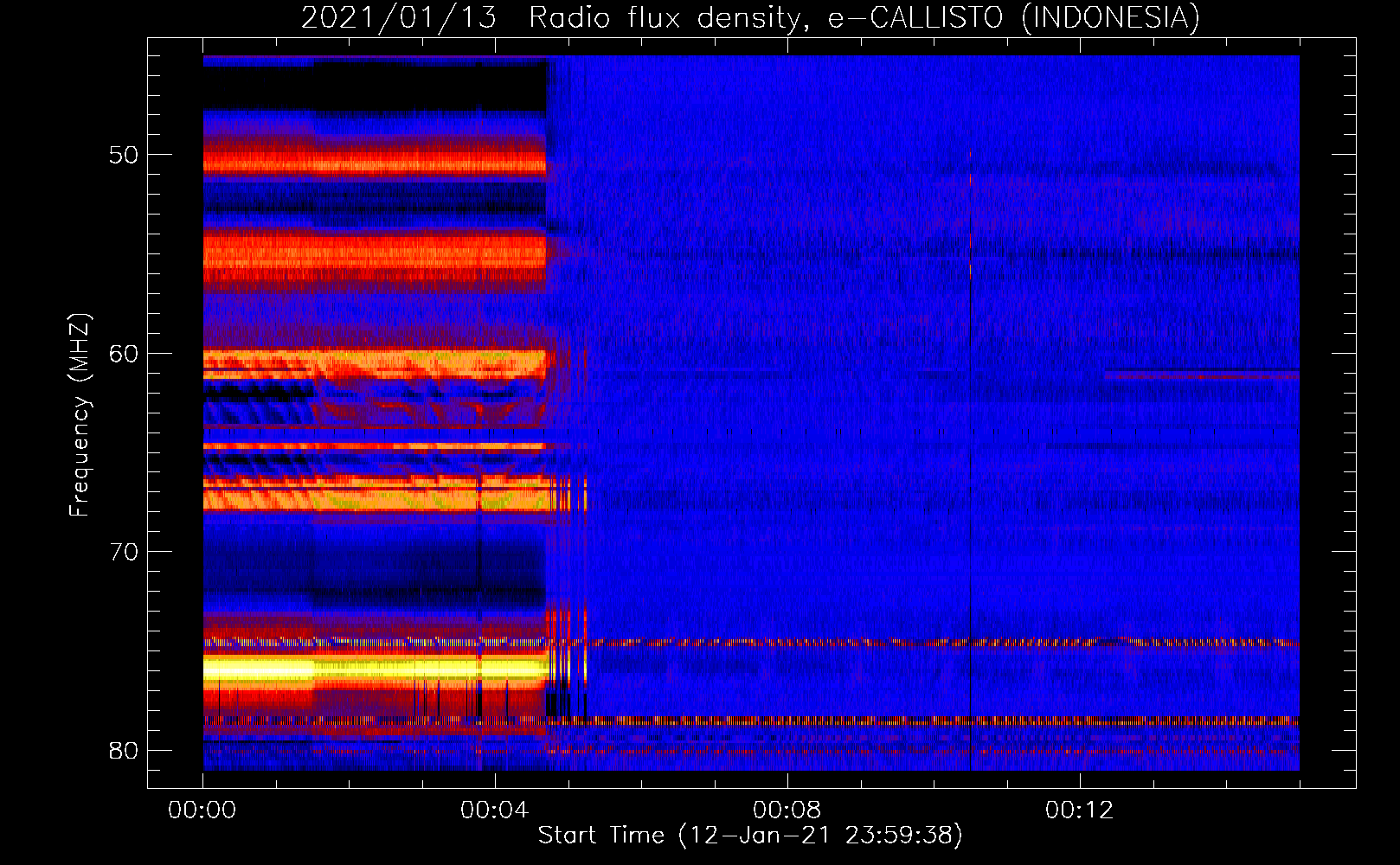Click the 'Frequency (MHZ)' axis label

80,415
